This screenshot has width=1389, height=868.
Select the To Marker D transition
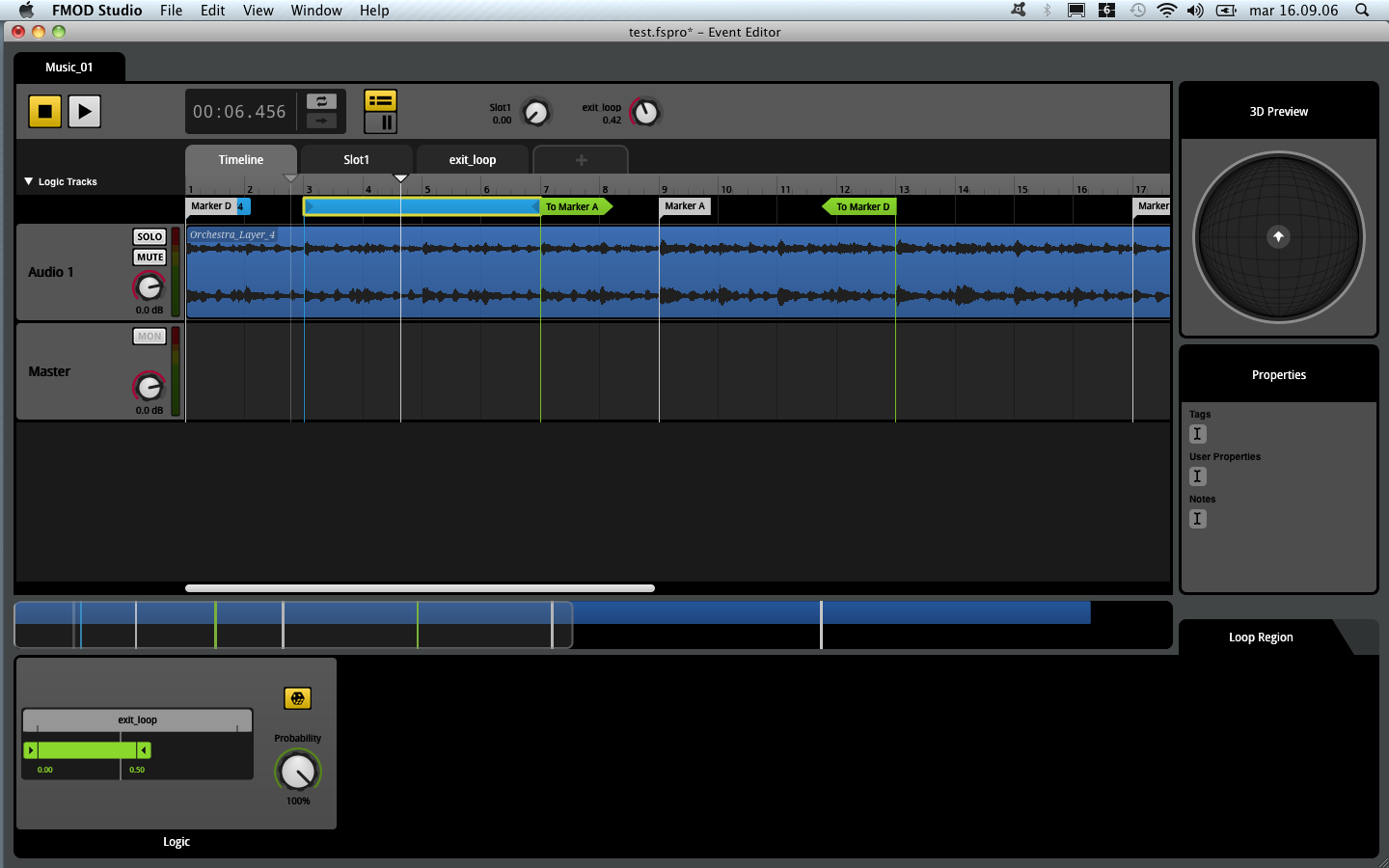860,206
